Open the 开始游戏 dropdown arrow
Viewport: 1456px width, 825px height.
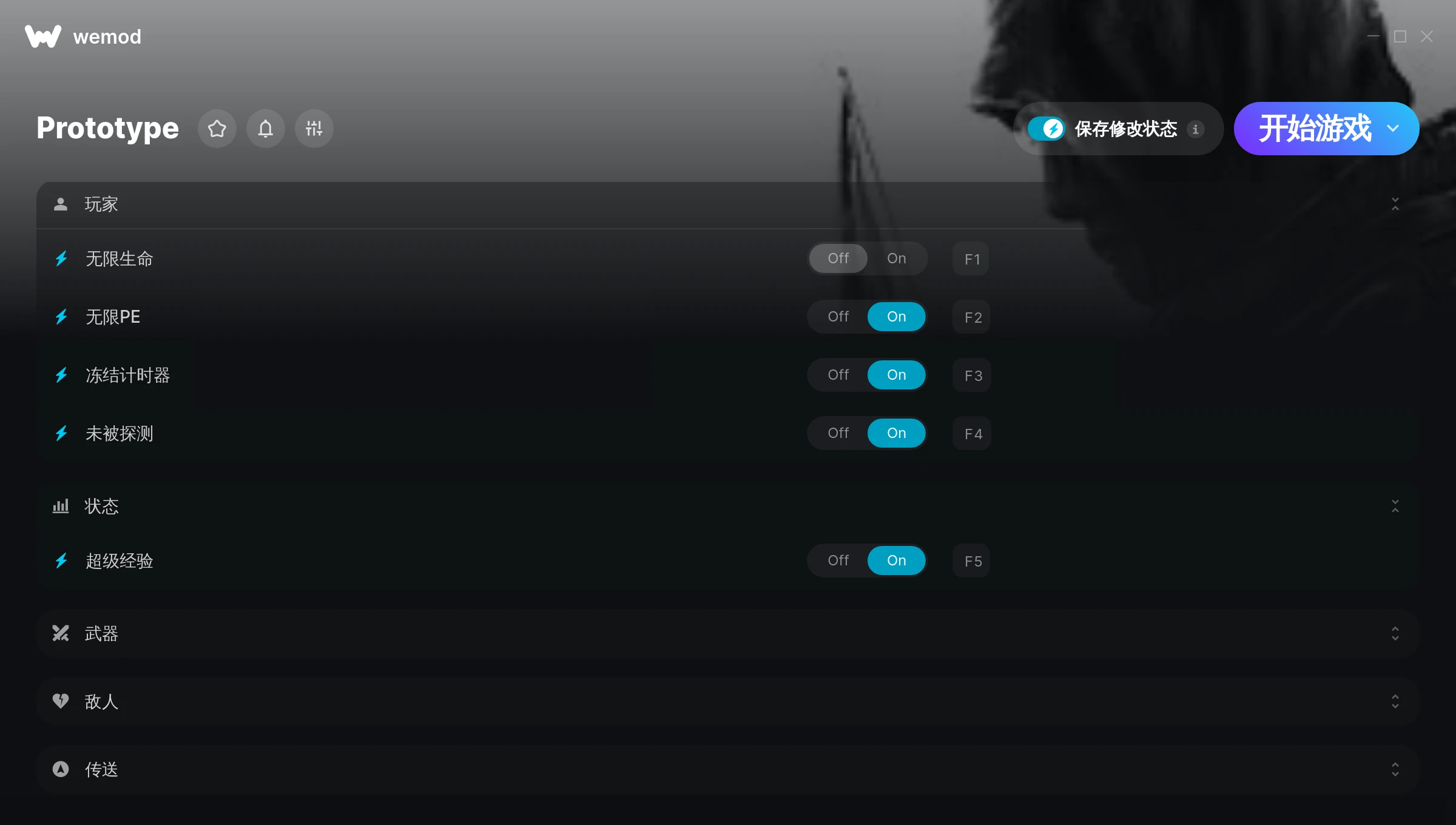click(1393, 129)
